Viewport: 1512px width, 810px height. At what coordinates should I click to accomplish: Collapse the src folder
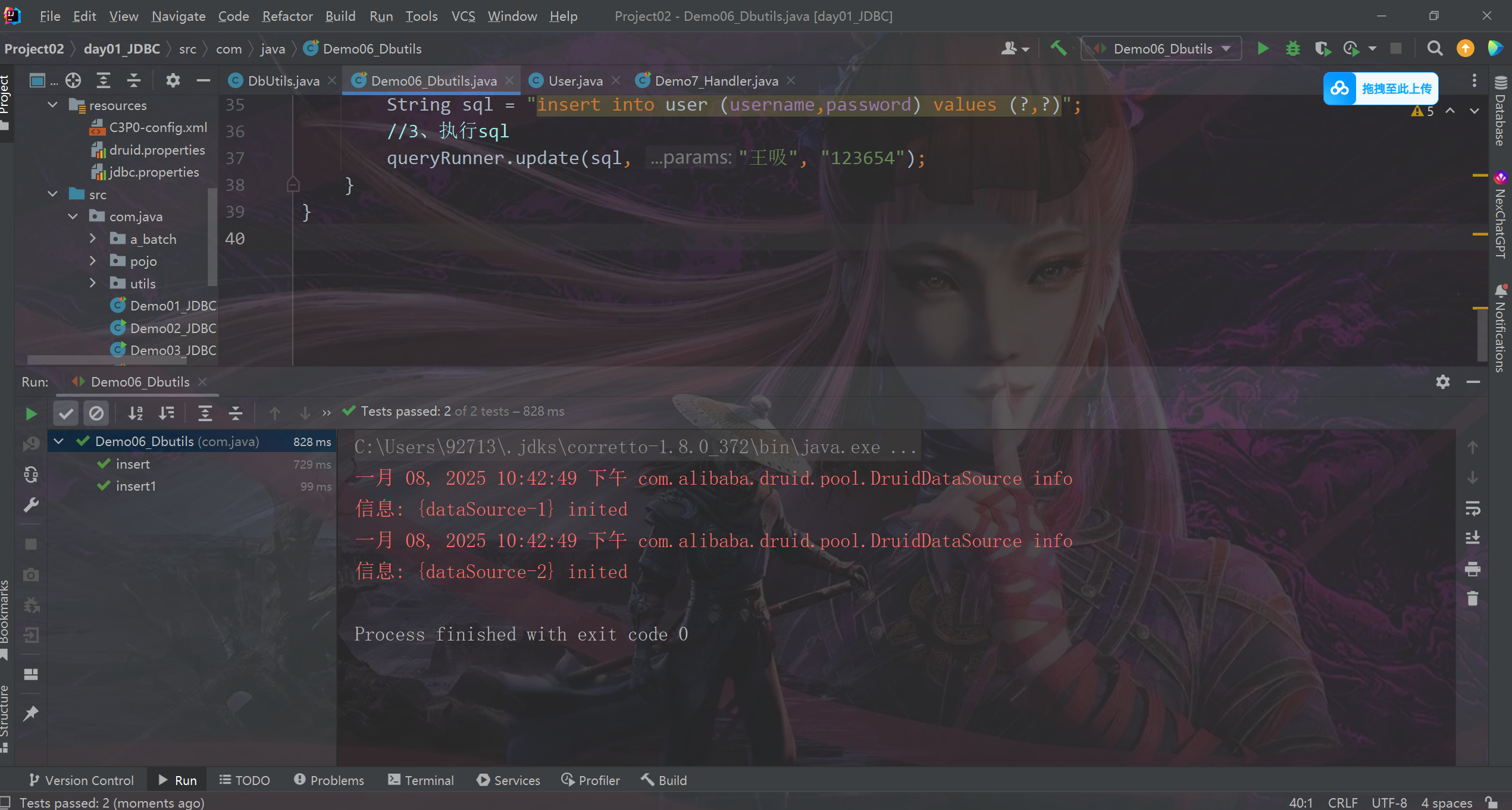tap(52, 194)
